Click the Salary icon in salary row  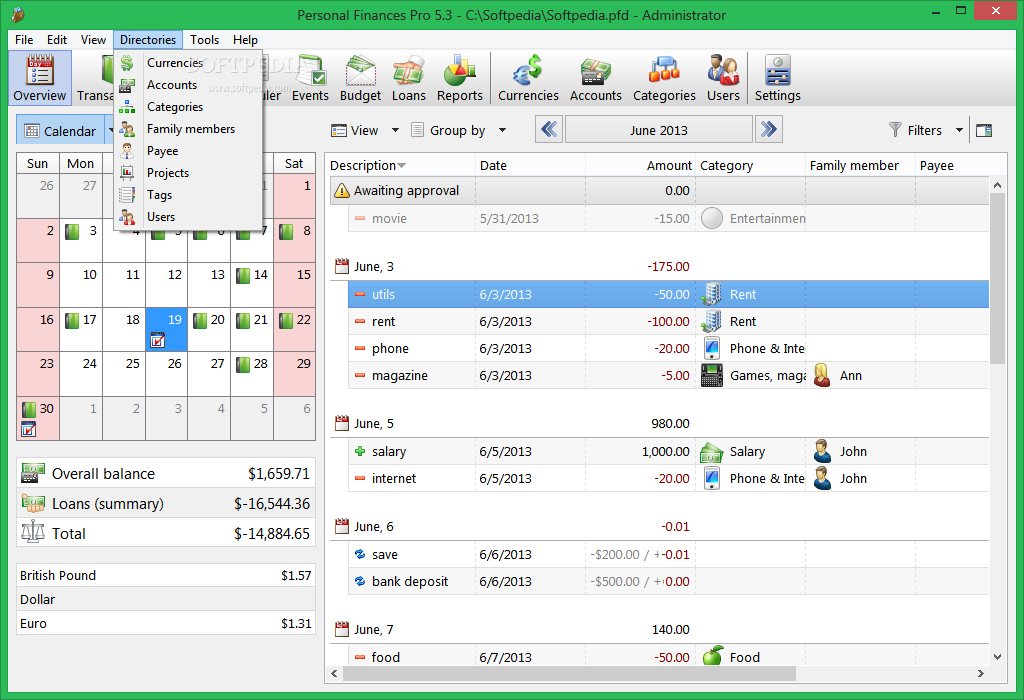click(711, 452)
